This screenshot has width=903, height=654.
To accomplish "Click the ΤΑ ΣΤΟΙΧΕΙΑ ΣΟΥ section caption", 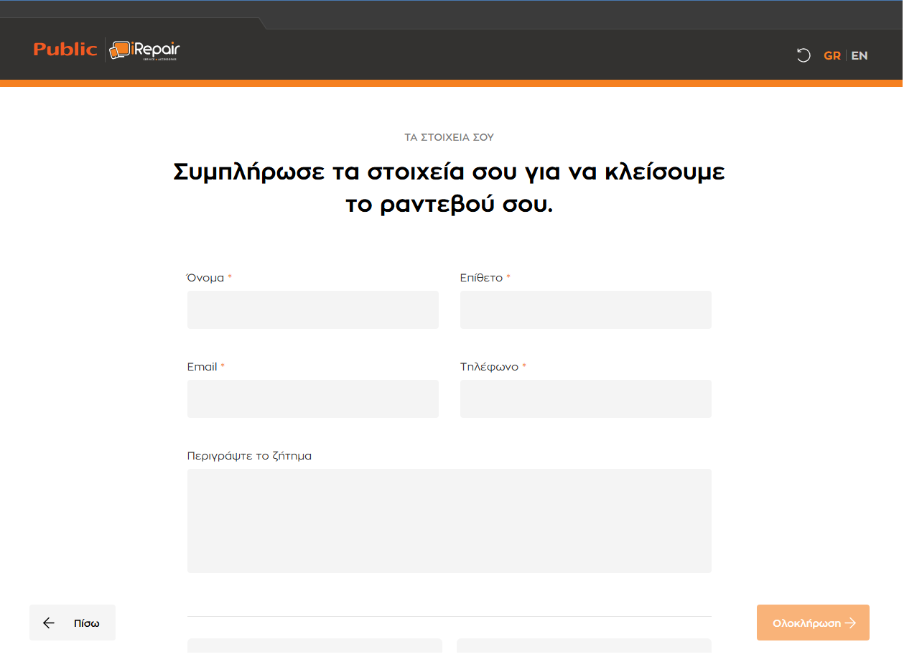I will (x=449, y=137).
